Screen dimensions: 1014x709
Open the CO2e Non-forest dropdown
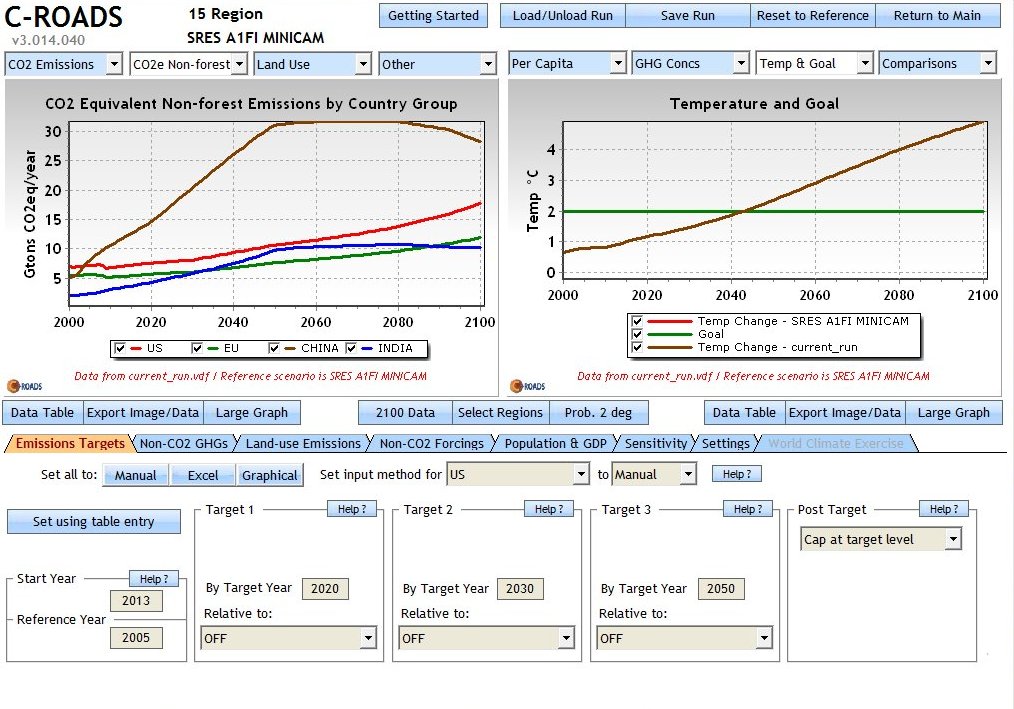click(x=188, y=64)
